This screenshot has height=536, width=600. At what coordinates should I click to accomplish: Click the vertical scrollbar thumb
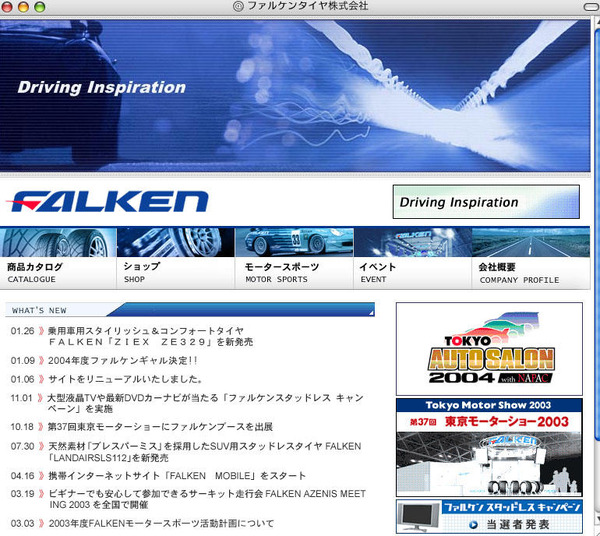[597, 233]
